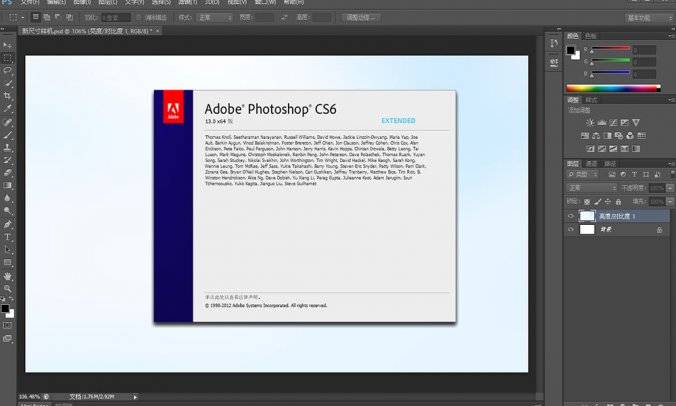Toggle lock transparent pixels

587,202
